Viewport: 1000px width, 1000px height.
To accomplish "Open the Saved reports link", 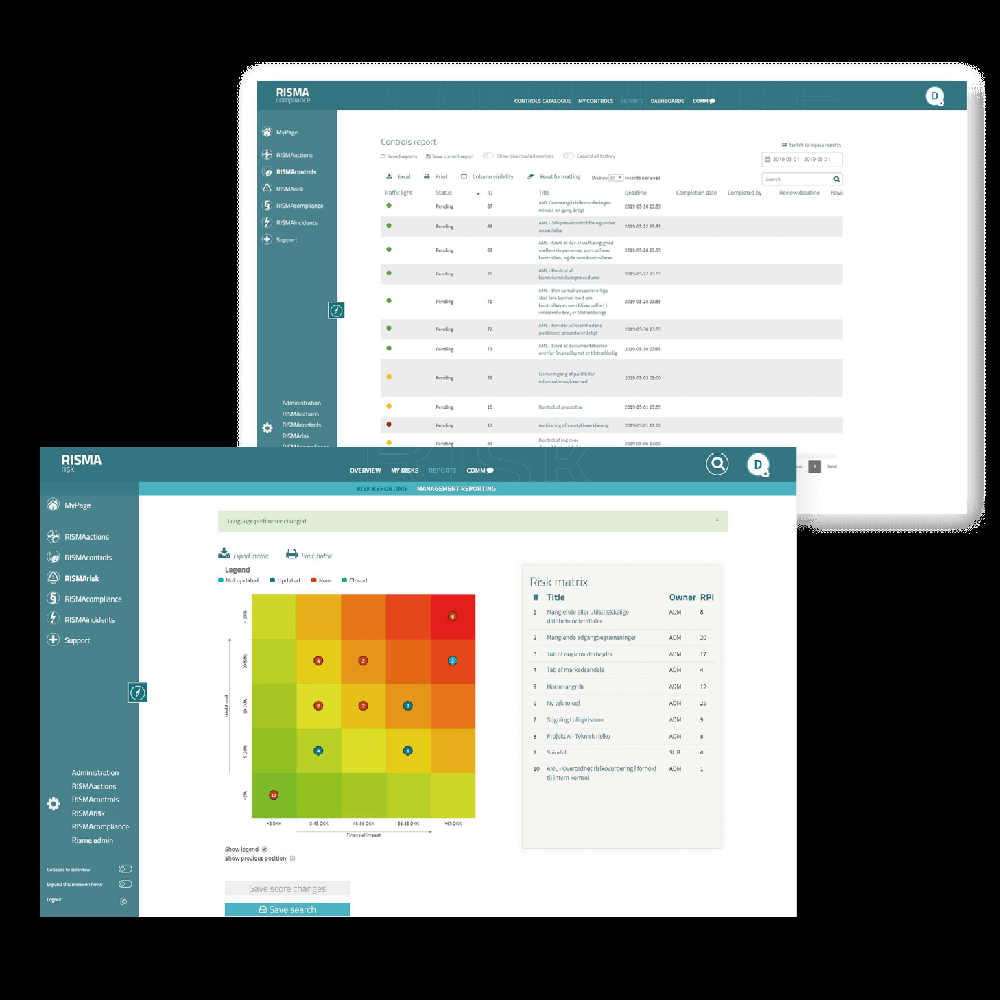I will 399,156.
